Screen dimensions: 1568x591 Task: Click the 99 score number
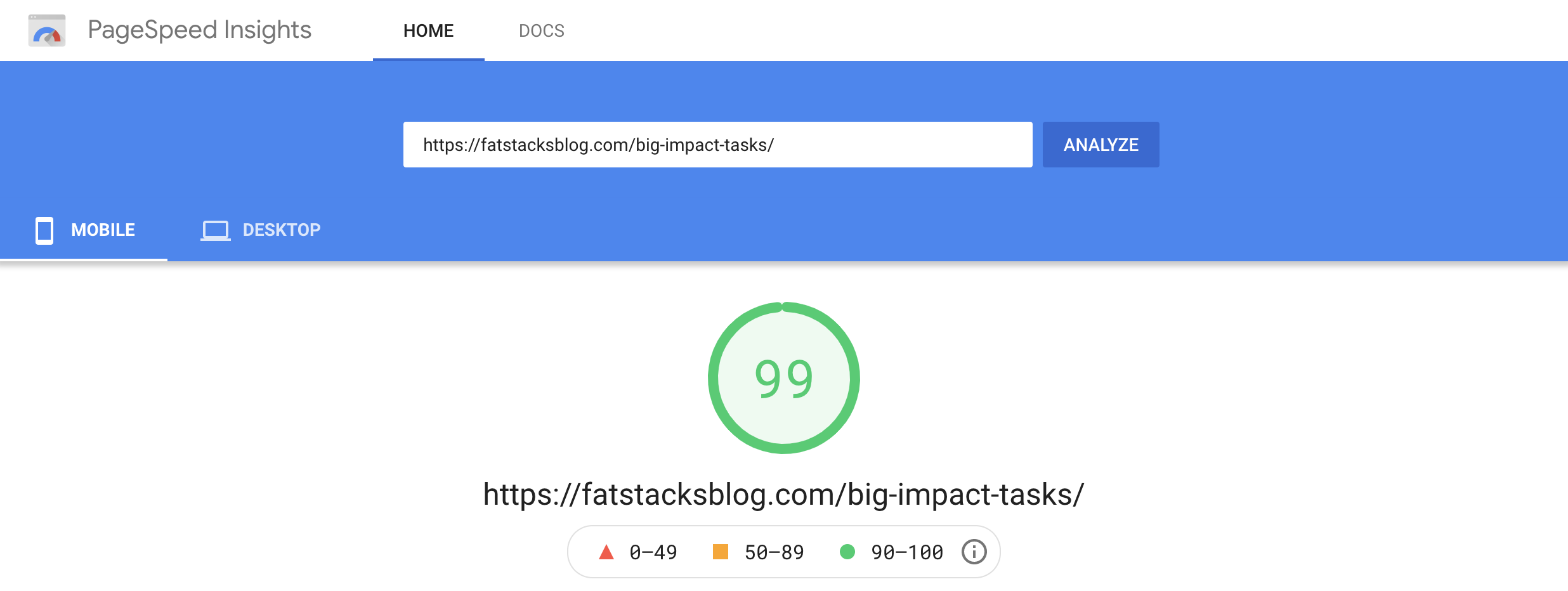[x=783, y=379]
